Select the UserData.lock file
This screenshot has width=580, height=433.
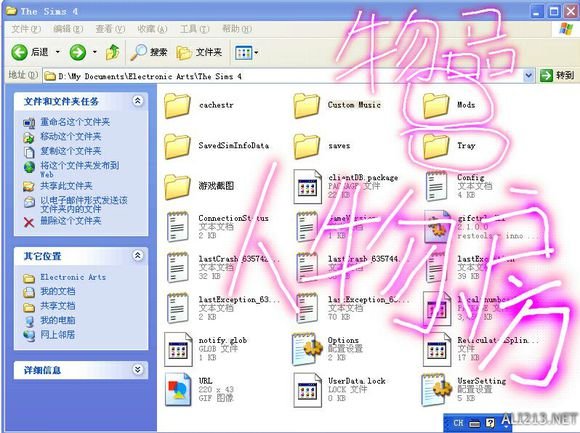340,389
